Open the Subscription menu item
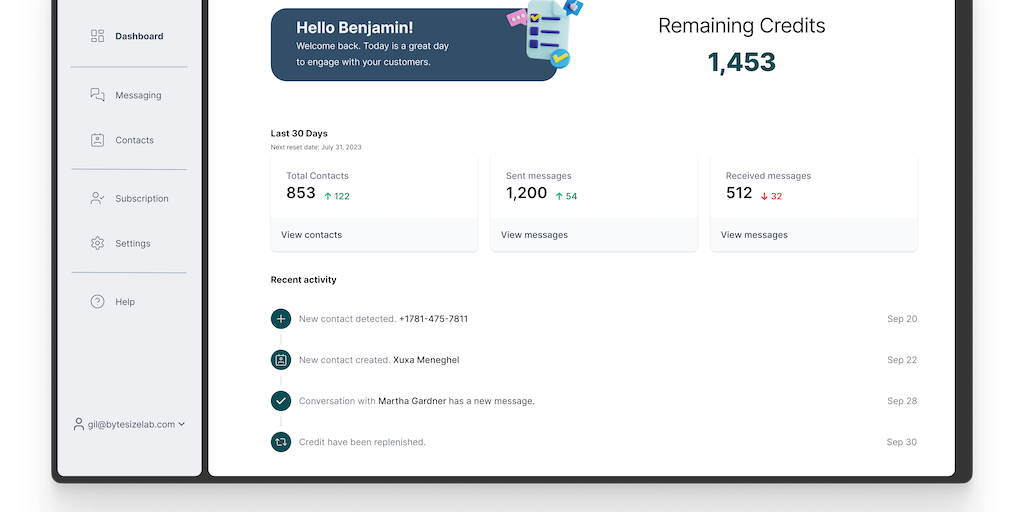Viewport: 1024px width, 512px height. coord(141,198)
